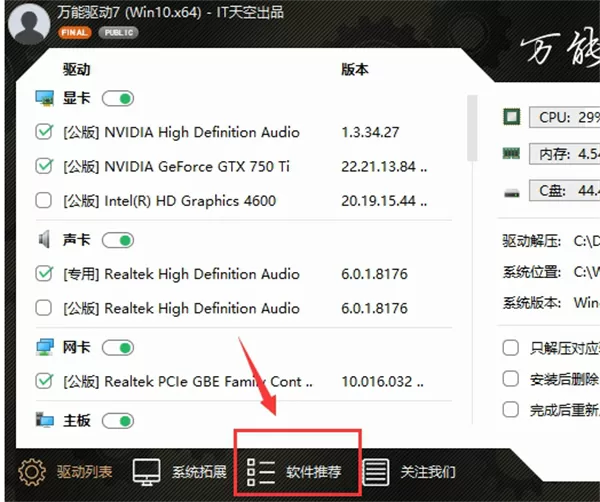Click the 万能驱动7 window title
Image resolution: width=600 pixels, height=502 pixels.
171,12
